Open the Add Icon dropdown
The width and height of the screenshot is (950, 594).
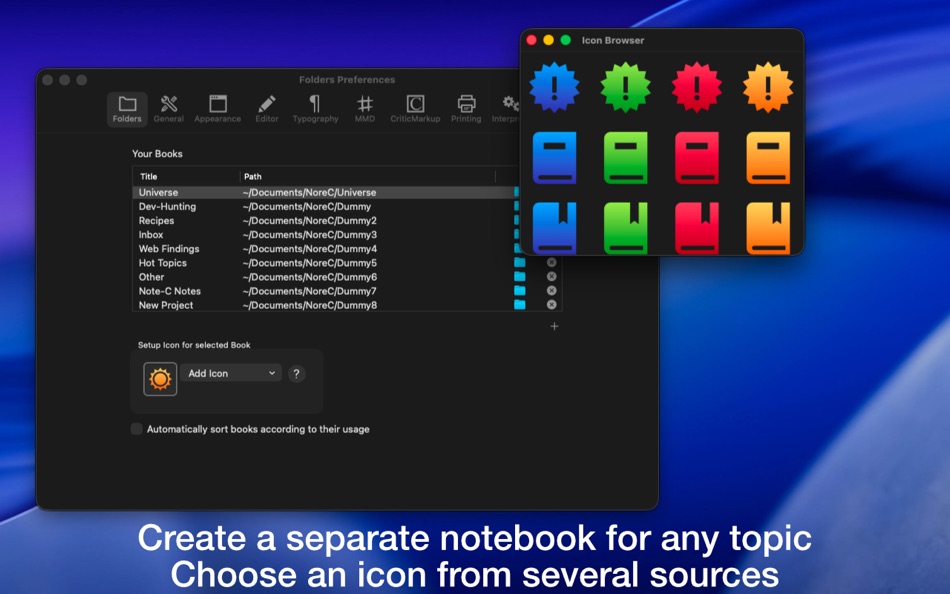tap(230, 373)
